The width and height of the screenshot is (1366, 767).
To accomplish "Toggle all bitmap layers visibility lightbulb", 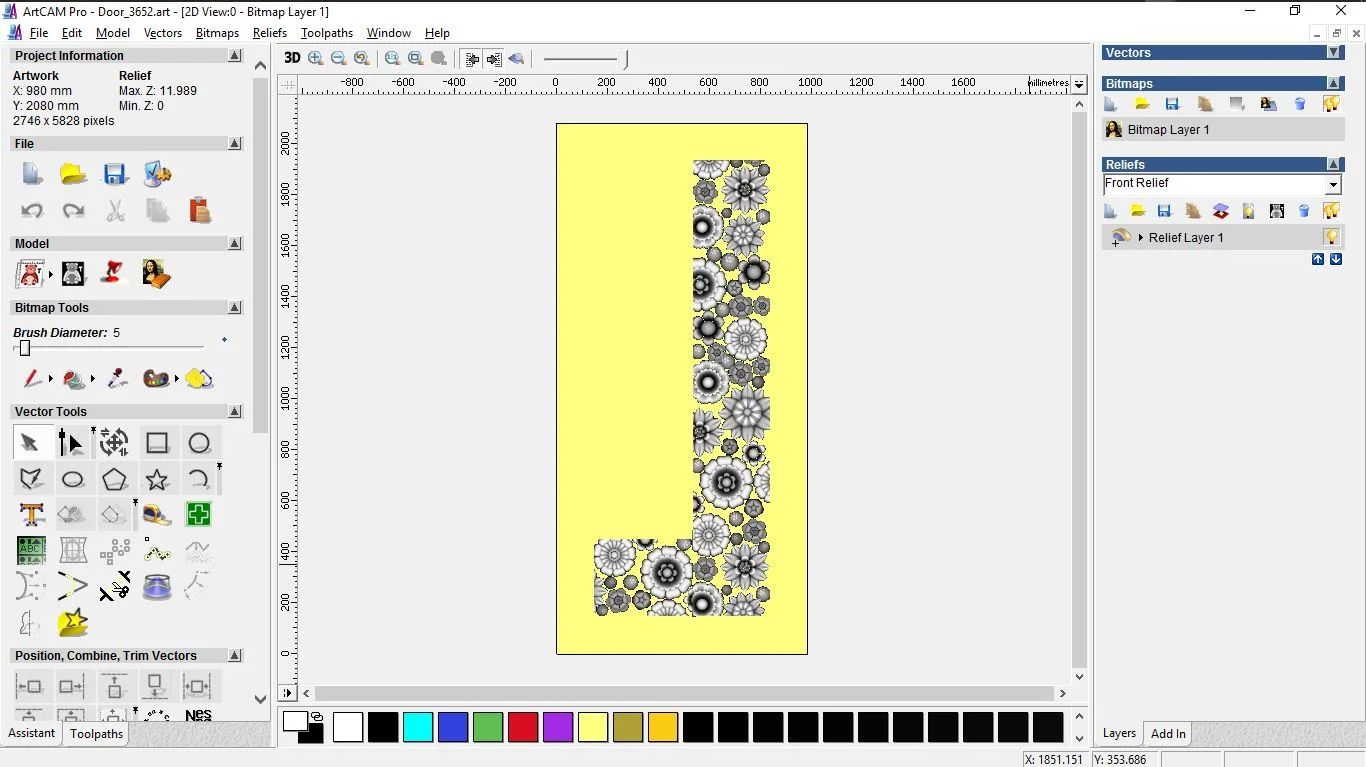I will [1331, 104].
